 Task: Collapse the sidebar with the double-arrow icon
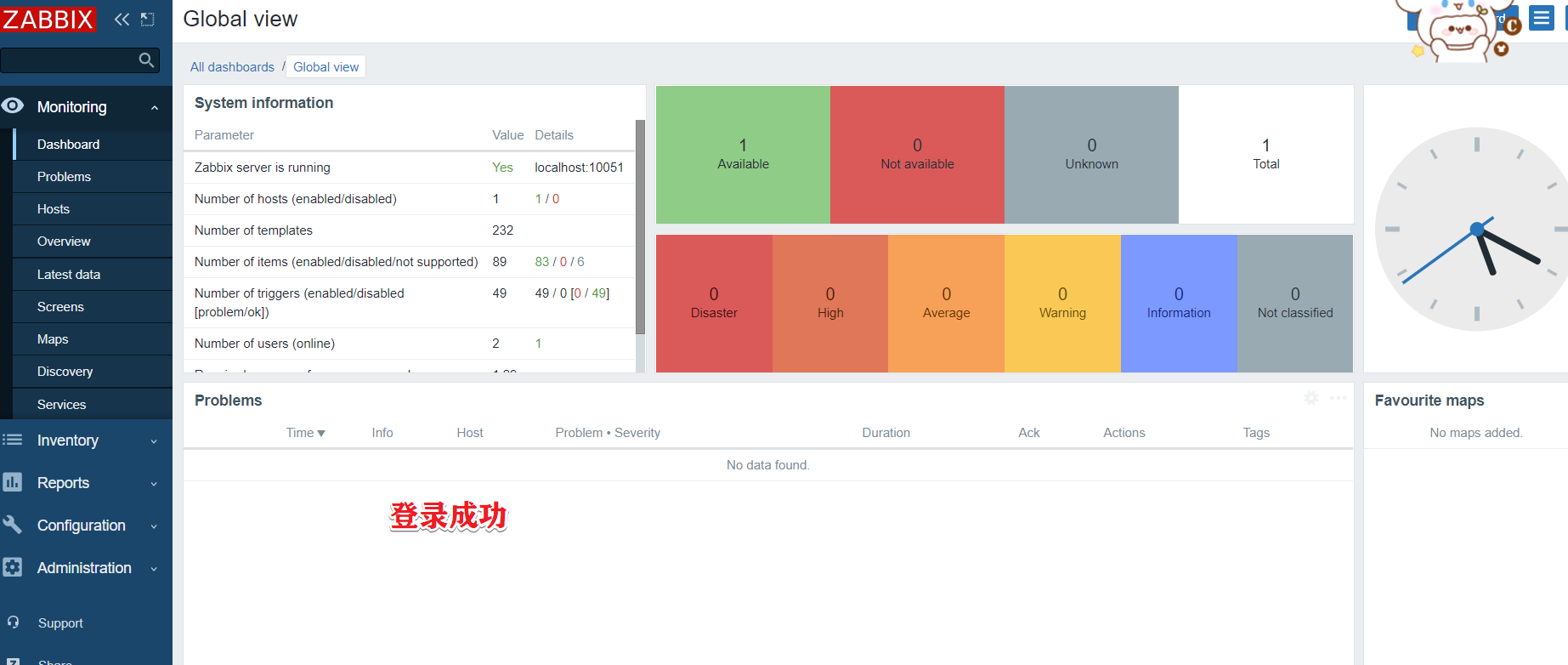click(122, 19)
